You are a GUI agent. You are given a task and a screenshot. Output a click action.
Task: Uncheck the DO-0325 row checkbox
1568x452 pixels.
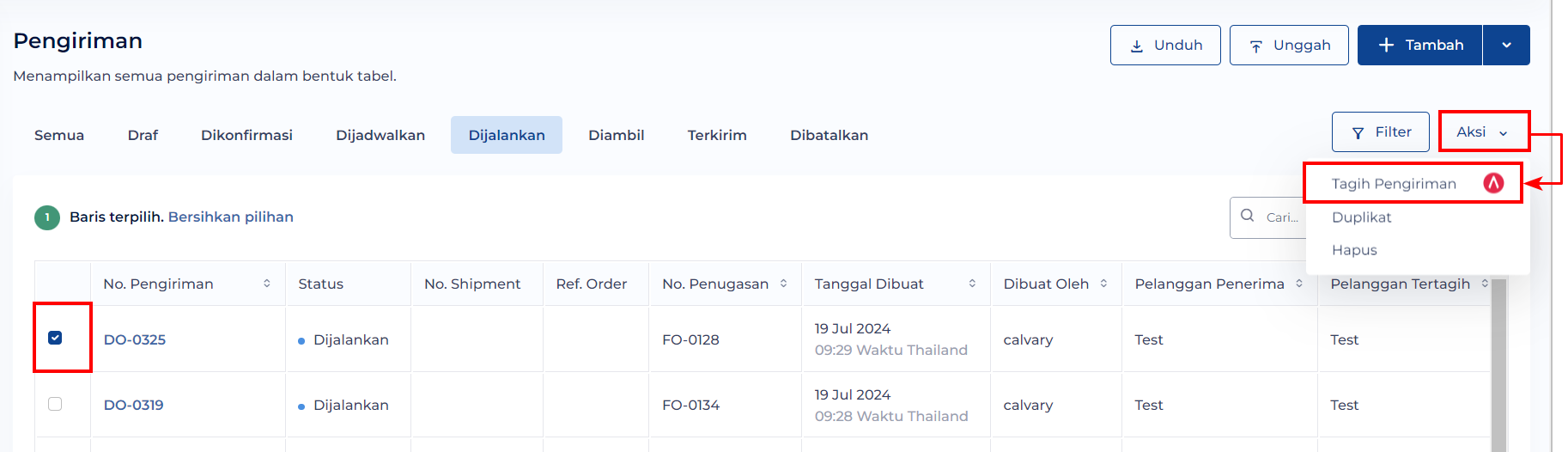(55, 338)
